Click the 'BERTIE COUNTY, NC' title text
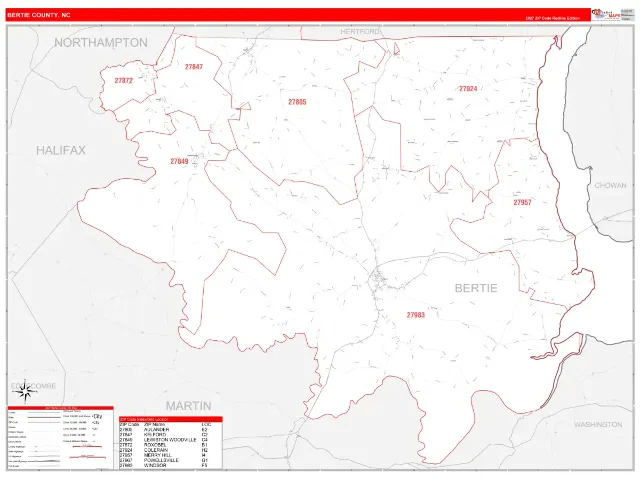This screenshot has width=640, height=480. [x=39, y=15]
